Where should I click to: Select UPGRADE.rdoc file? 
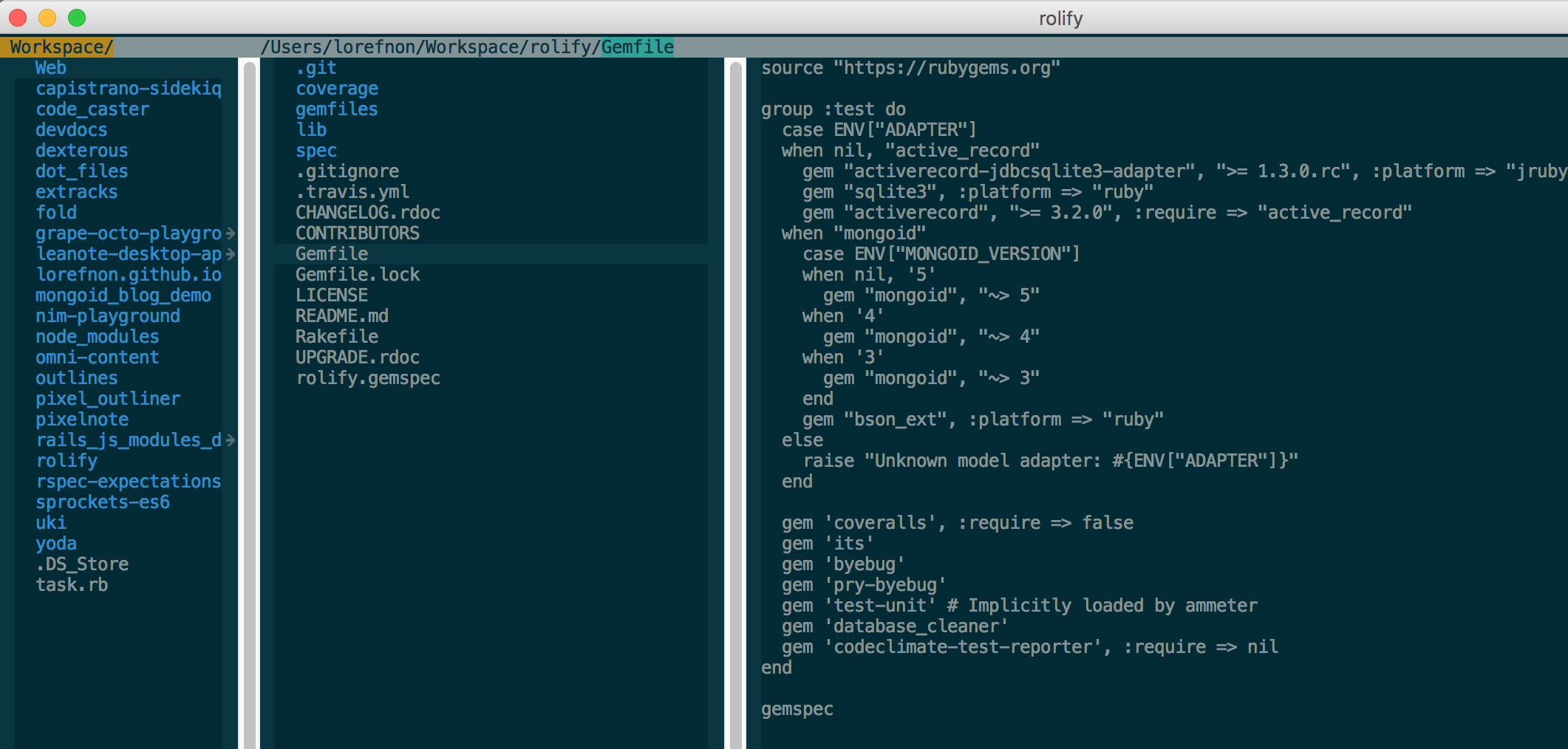[x=358, y=358]
